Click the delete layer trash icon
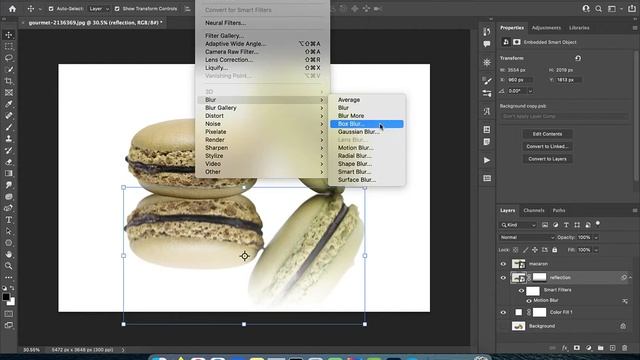 (624, 348)
